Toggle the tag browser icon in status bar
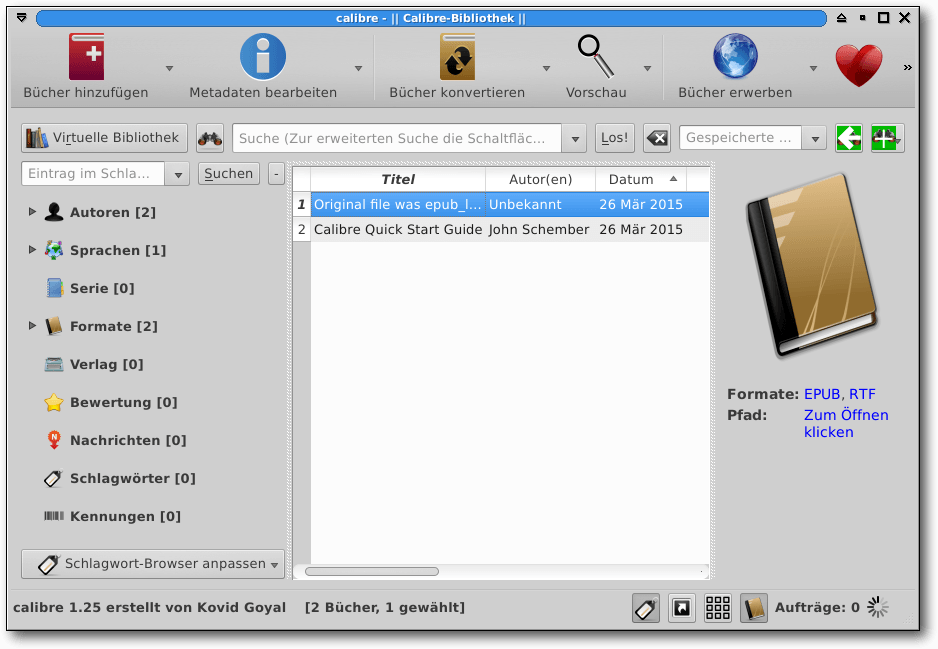938x649 pixels. click(646, 608)
